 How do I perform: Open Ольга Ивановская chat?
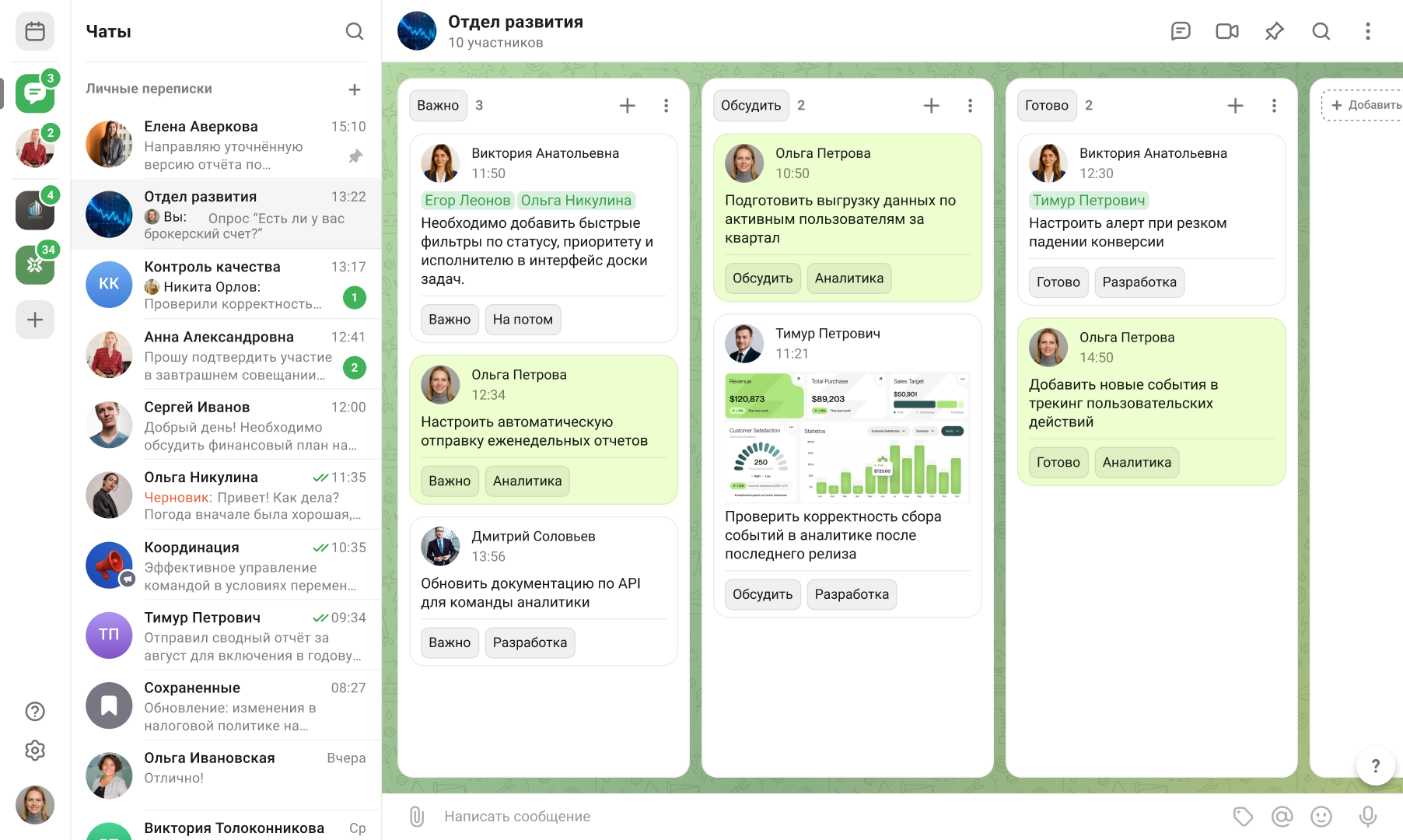pos(226,775)
